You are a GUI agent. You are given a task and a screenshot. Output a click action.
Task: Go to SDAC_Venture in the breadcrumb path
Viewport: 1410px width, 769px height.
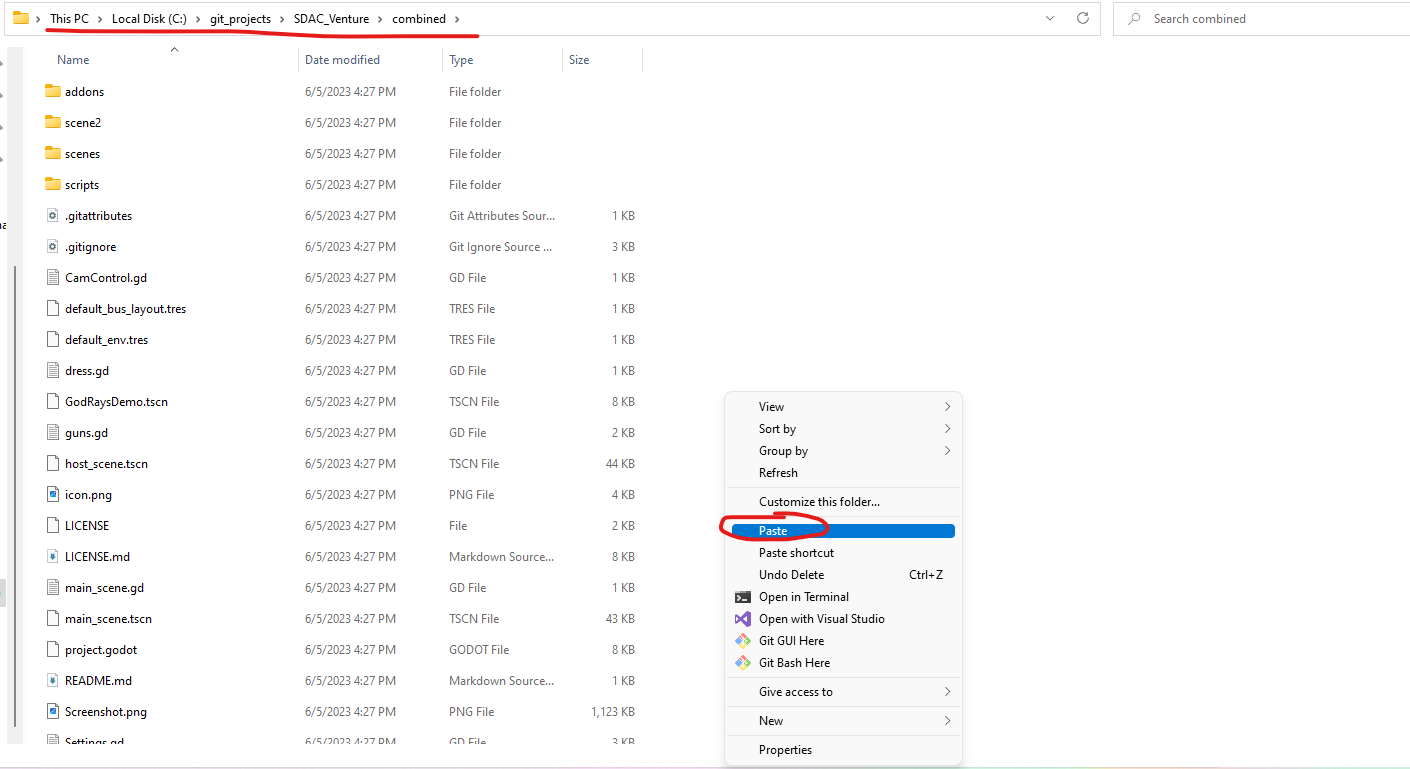[x=331, y=19]
